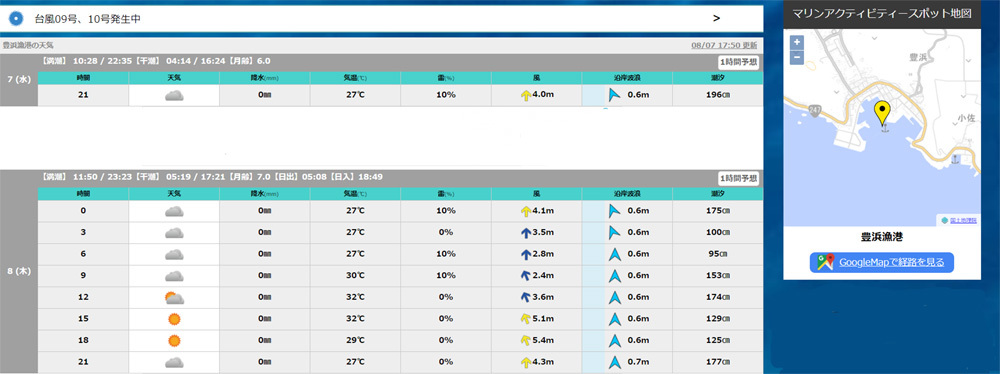Click the wave direction arrow for 7 (水) 21時
This screenshot has width=1000, height=374.
(x=614, y=96)
